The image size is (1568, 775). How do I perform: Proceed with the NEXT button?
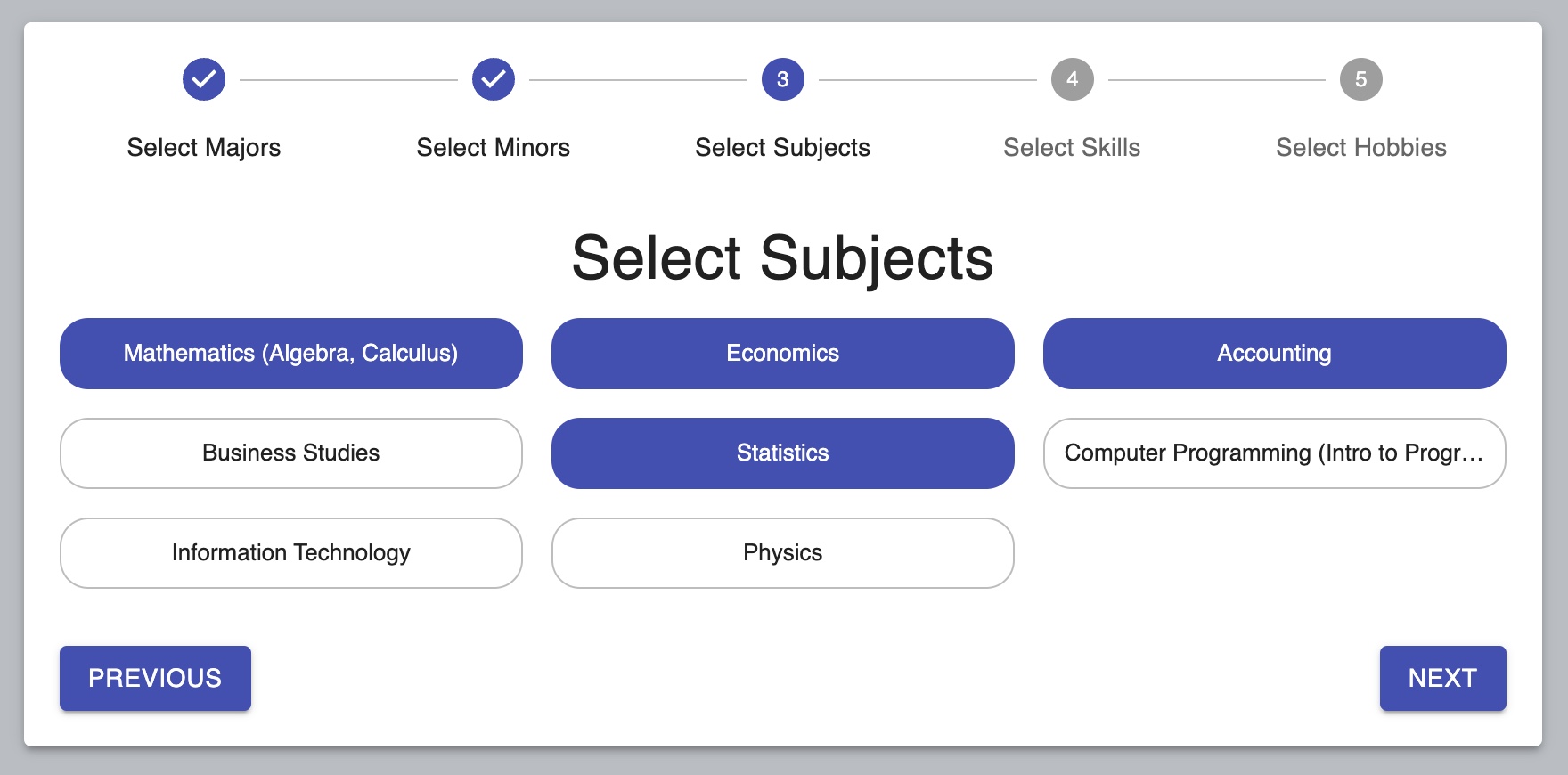click(1442, 678)
